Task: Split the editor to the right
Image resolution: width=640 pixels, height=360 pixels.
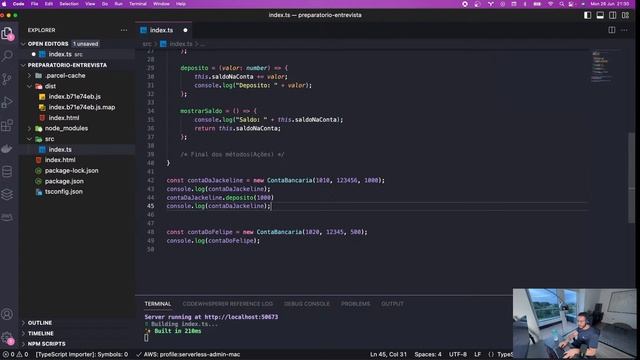Action: click(611, 30)
